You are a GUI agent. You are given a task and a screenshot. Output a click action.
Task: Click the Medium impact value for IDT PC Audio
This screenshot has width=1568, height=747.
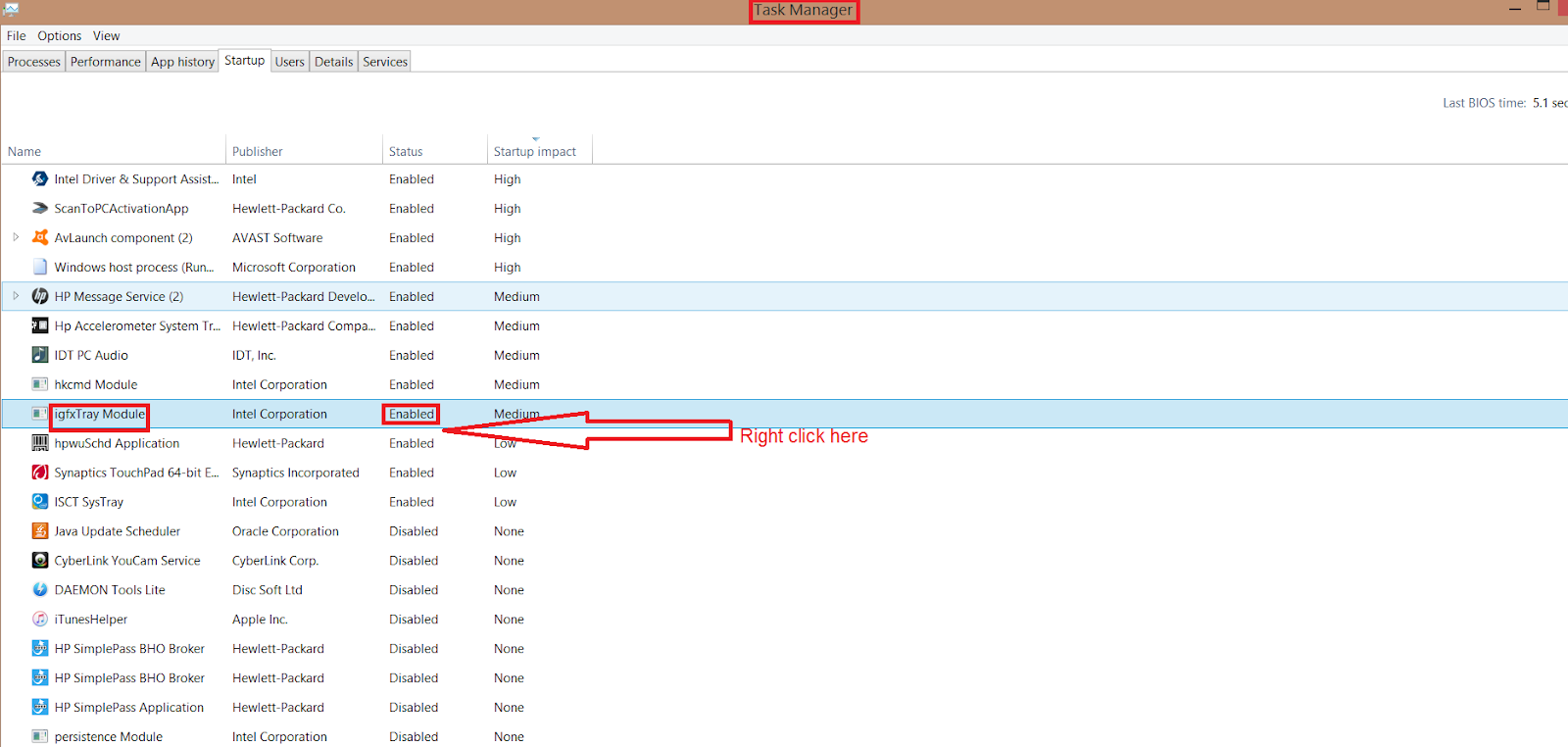coord(516,355)
